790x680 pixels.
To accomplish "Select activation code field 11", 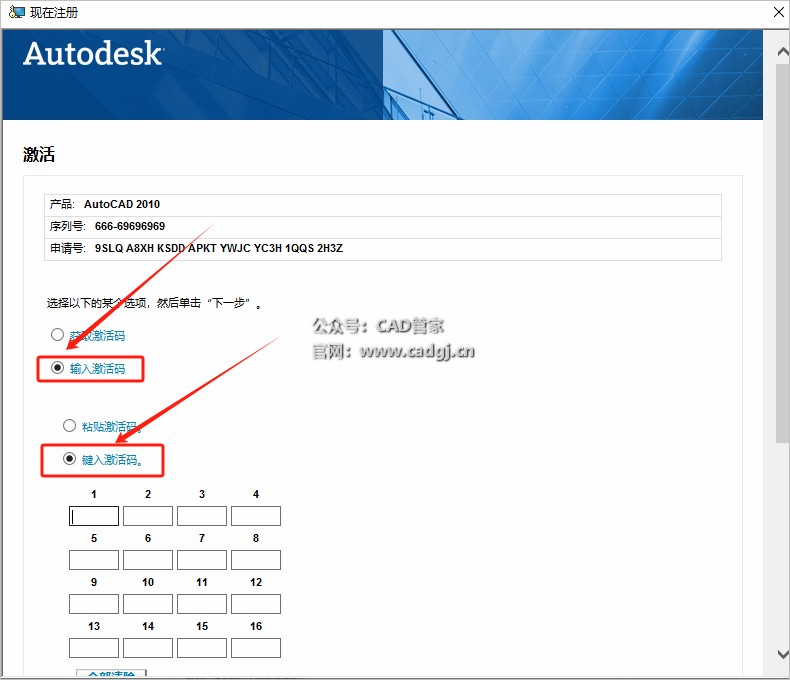I will 202,604.
